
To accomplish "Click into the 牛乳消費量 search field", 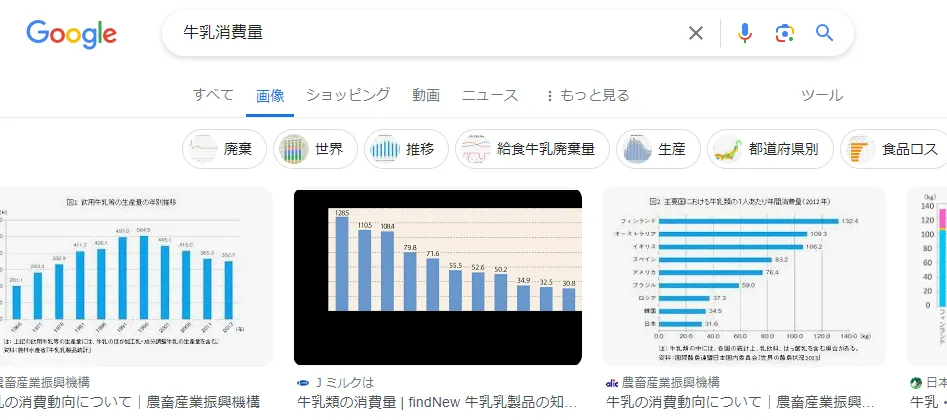I will tap(420, 33).
